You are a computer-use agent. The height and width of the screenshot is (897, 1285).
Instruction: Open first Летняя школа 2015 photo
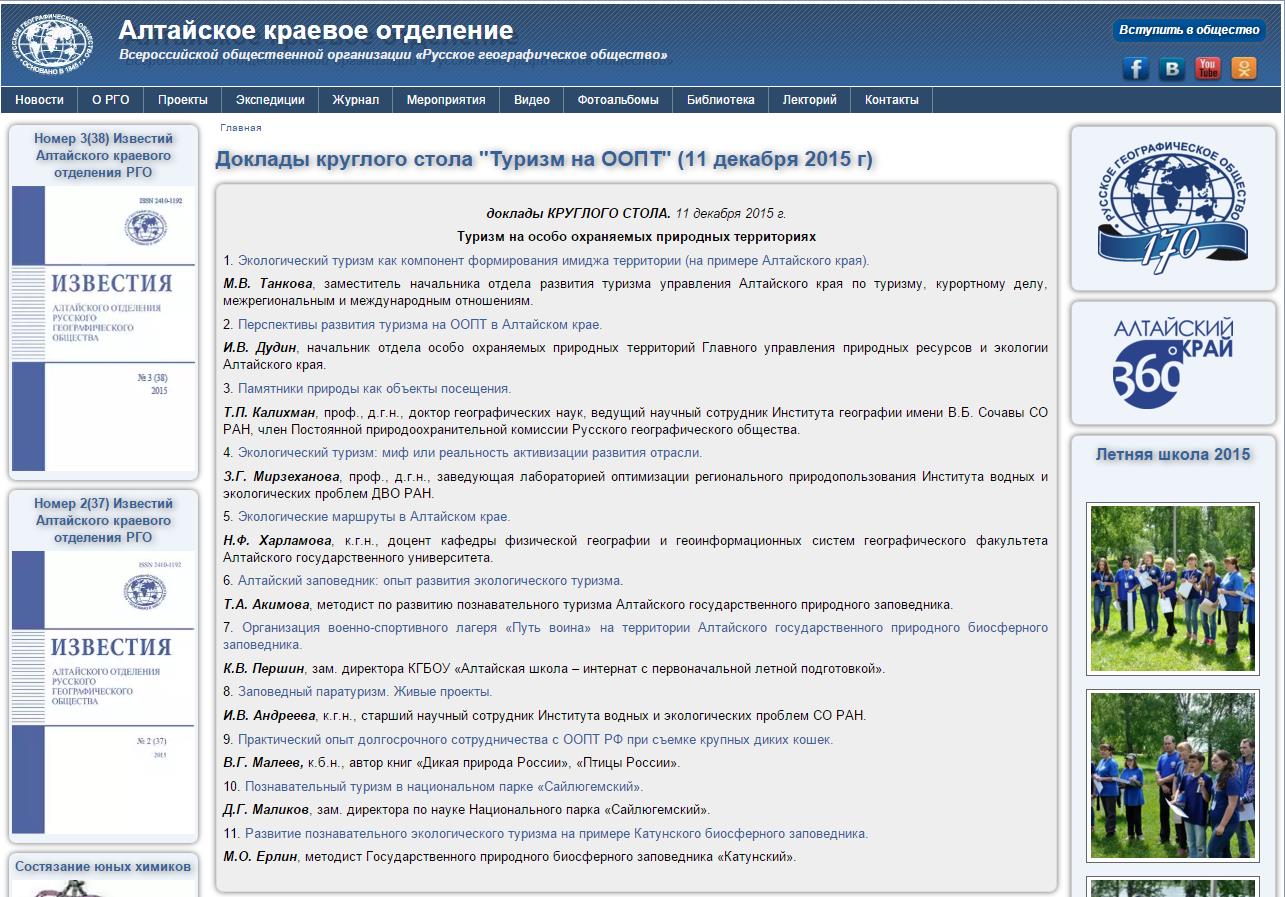tap(1172, 587)
